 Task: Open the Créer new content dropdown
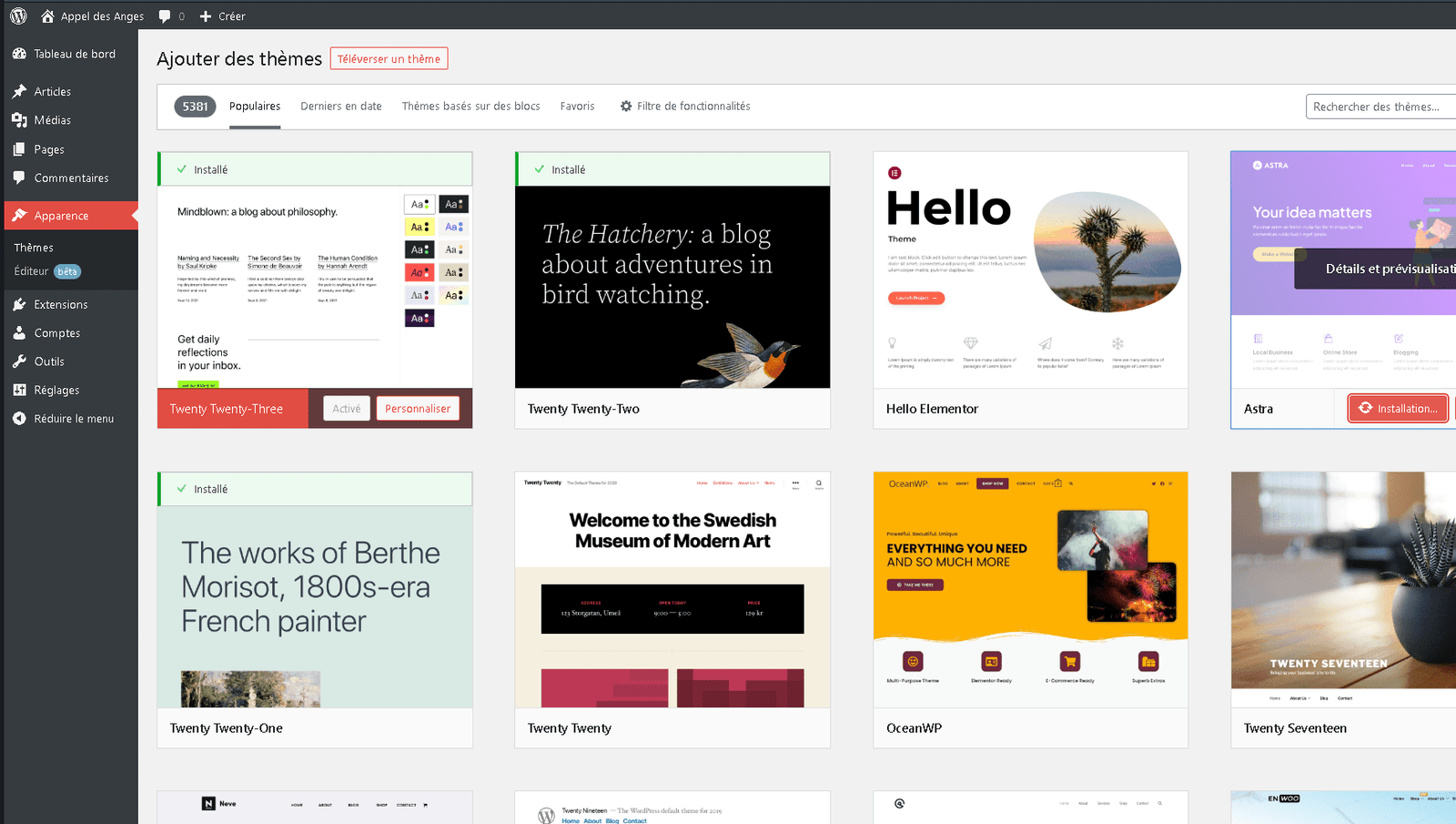(222, 15)
